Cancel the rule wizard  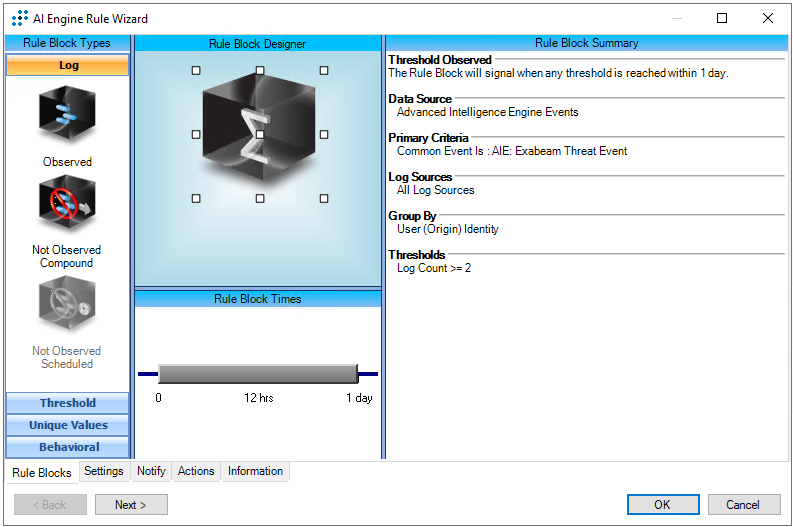pyautogui.click(x=743, y=505)
